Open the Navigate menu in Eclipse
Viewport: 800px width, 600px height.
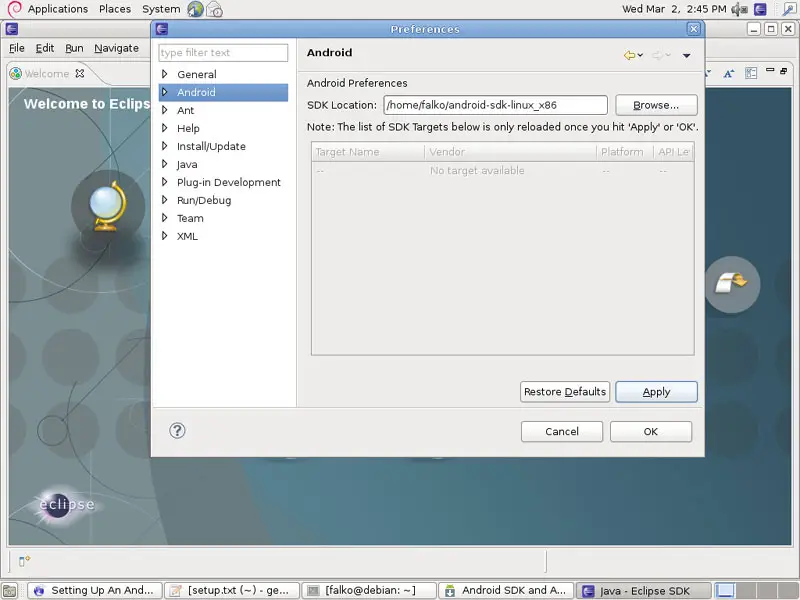click(x=116, y=48)
